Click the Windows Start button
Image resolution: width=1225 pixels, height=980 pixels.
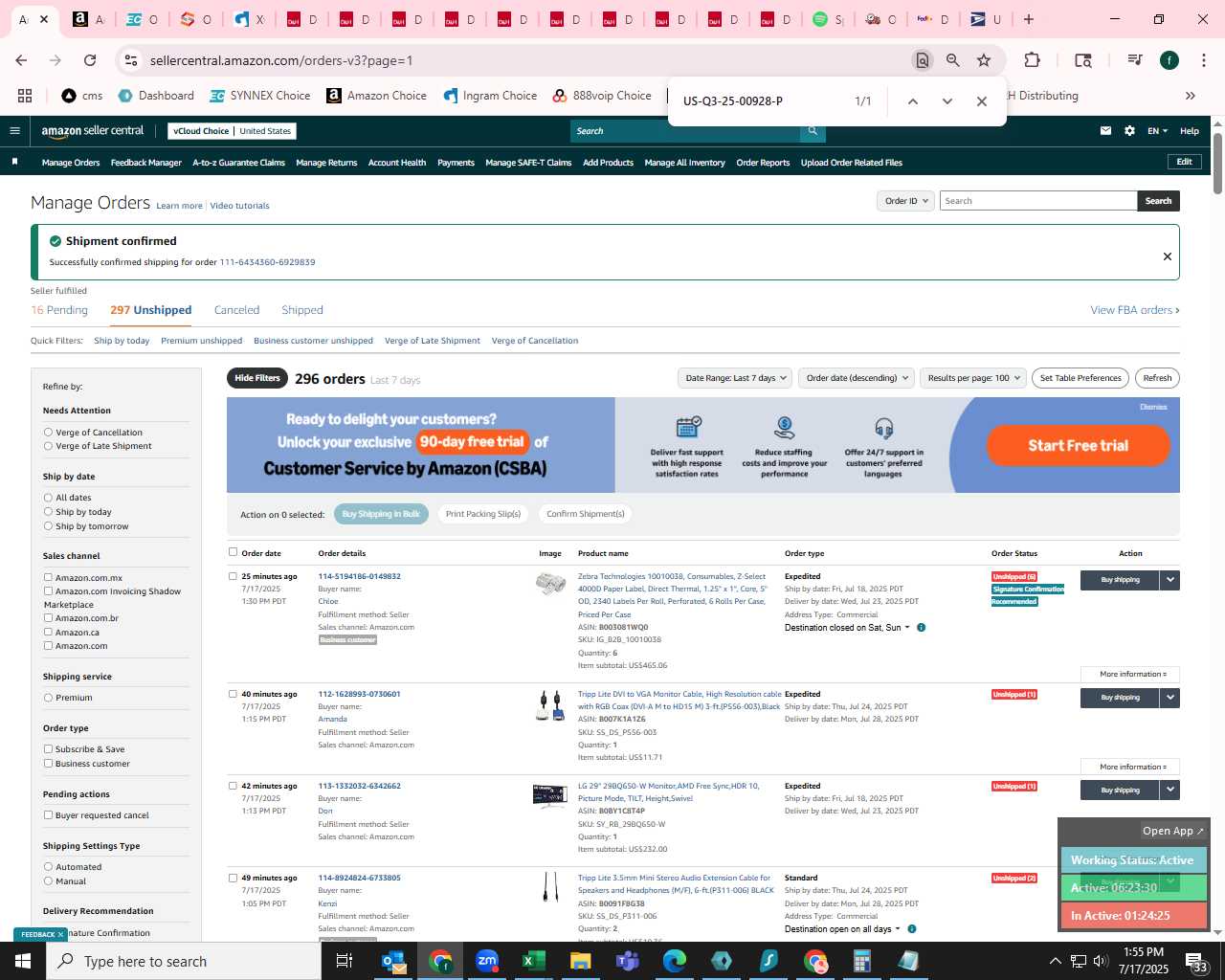pyautogui.click(x=23, y=961)
